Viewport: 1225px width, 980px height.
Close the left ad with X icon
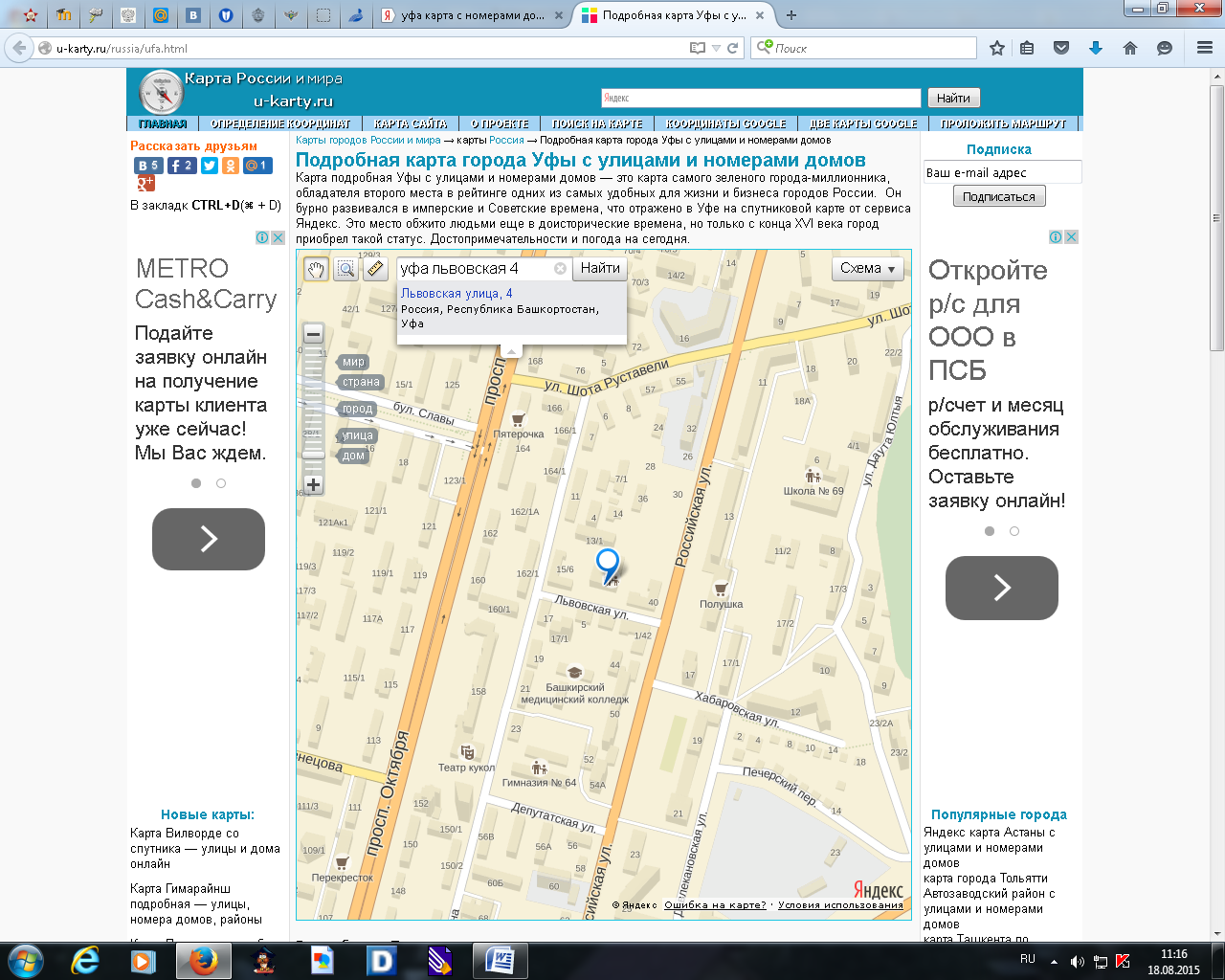[x=278, y=237]
